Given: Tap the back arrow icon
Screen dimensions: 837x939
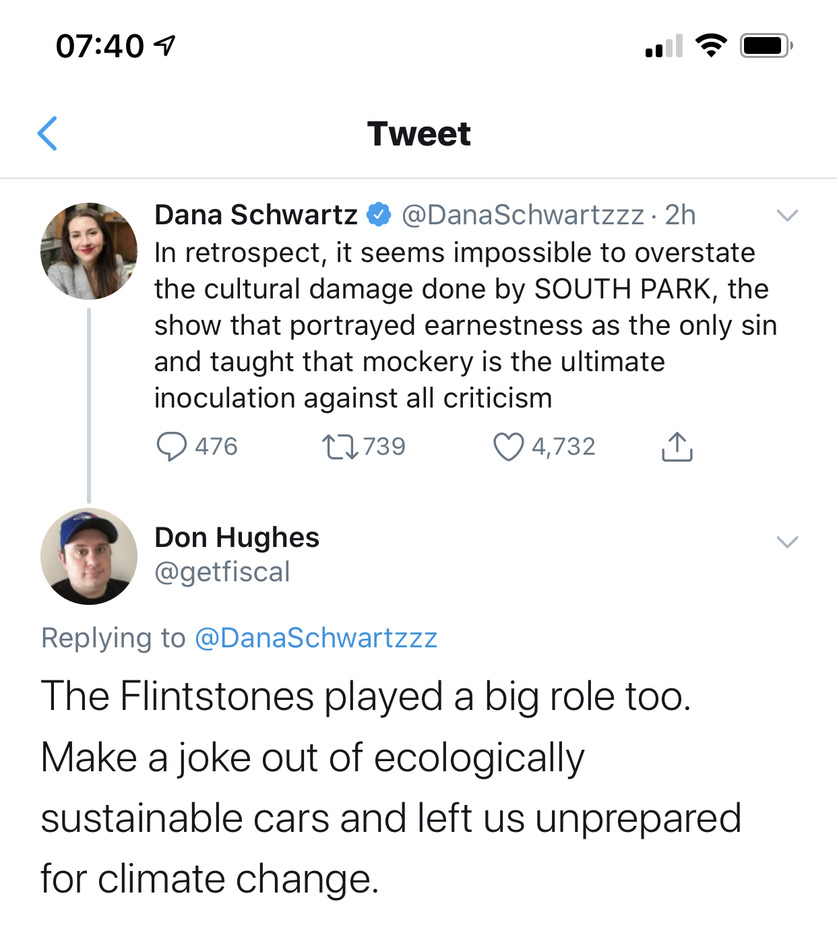Looking at the screenshot, I should tap(47, 133).
